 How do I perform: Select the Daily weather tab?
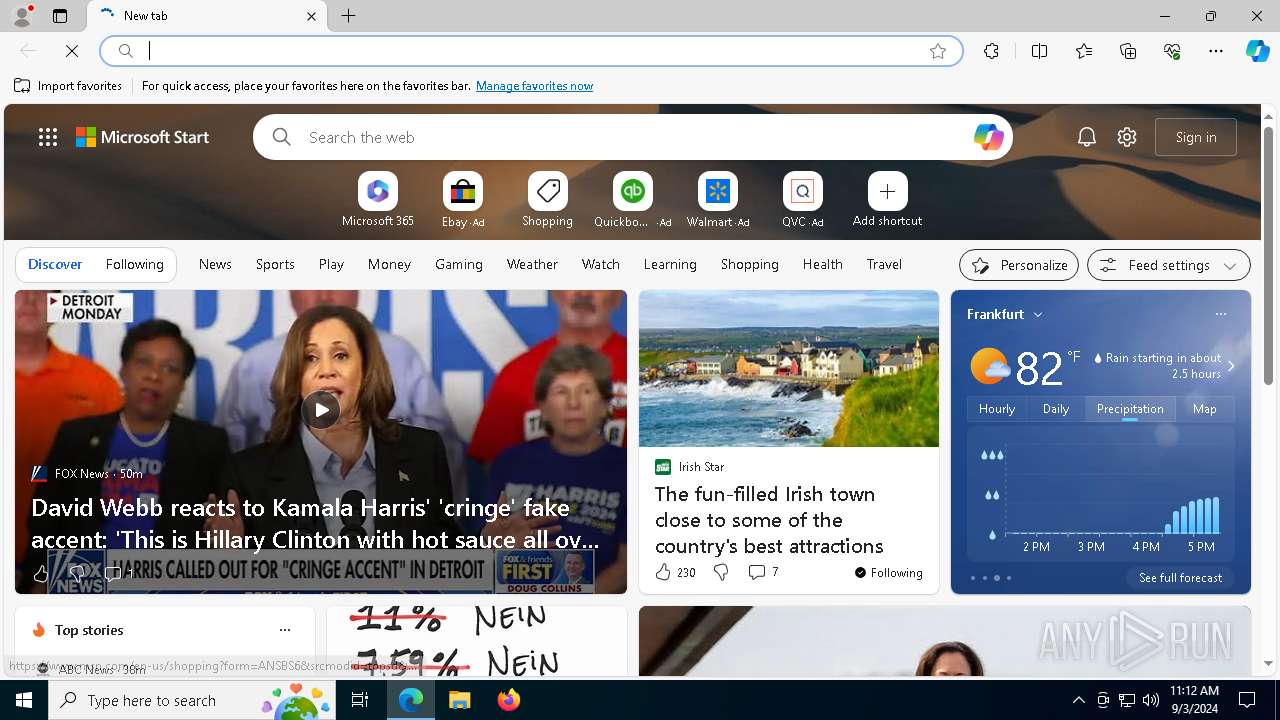1056,408
